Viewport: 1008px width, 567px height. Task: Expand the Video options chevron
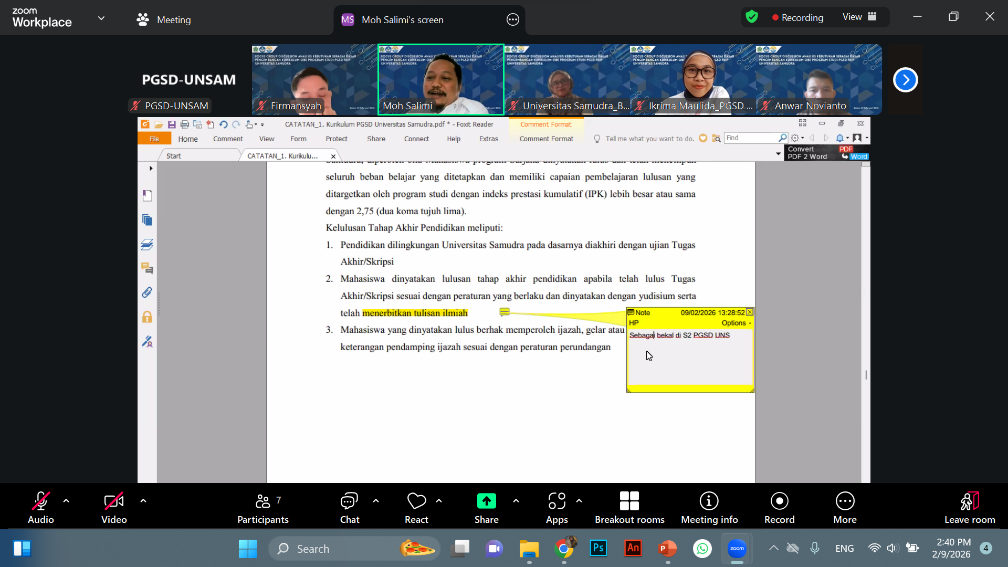[x=143, y=500]
